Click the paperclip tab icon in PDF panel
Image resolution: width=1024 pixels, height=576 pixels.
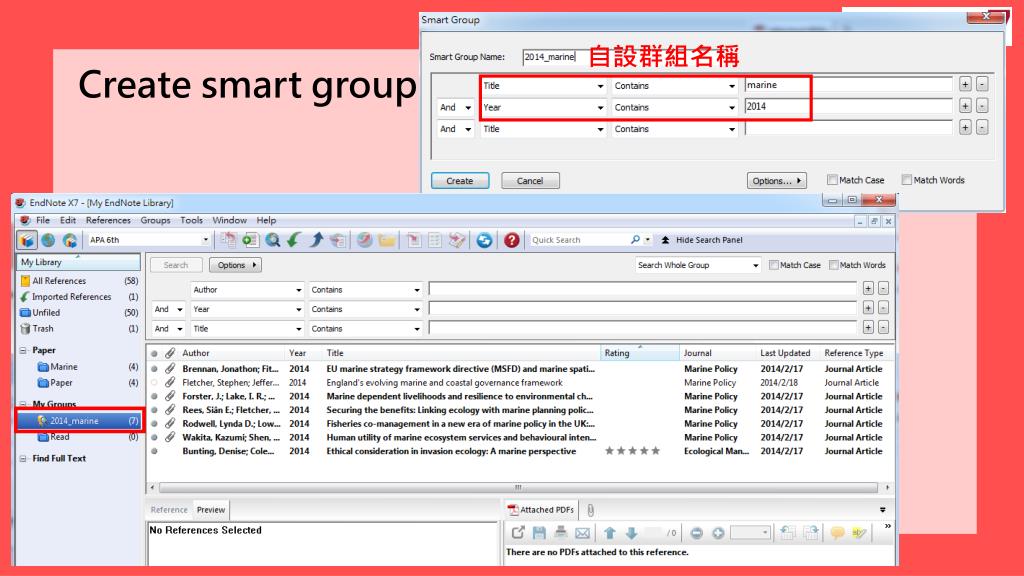pyautogui.click(x=590, y=510)
